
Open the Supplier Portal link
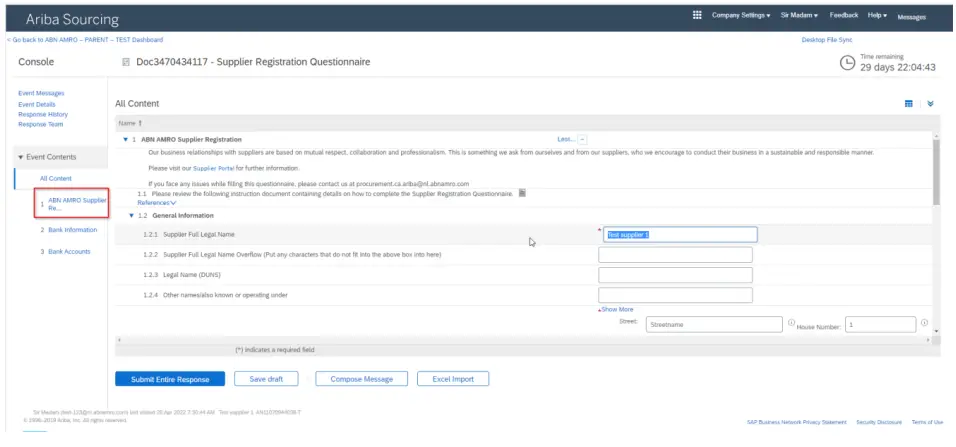[x=213, y=168]
